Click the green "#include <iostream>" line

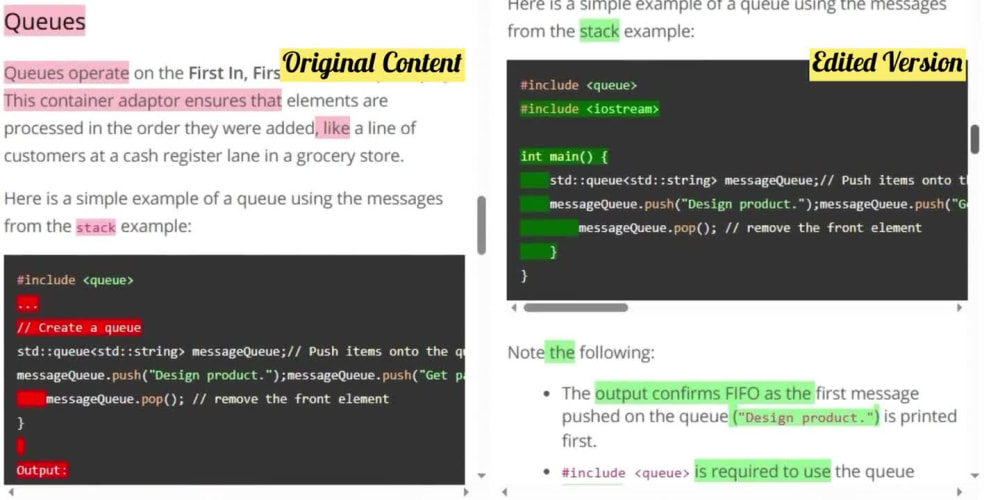pos(590,109)
